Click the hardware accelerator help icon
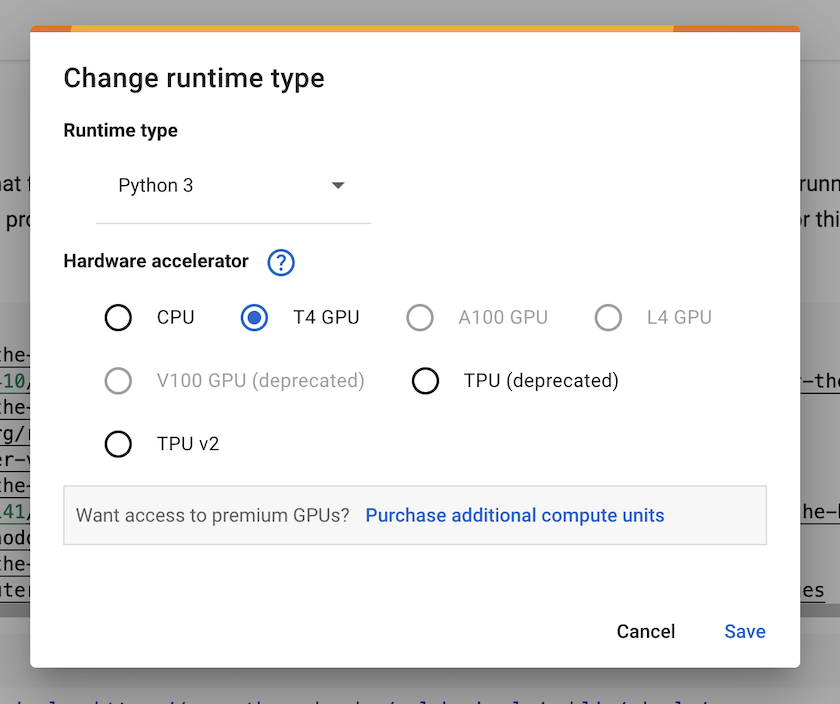The image size is (840, 704). [281, 262]
